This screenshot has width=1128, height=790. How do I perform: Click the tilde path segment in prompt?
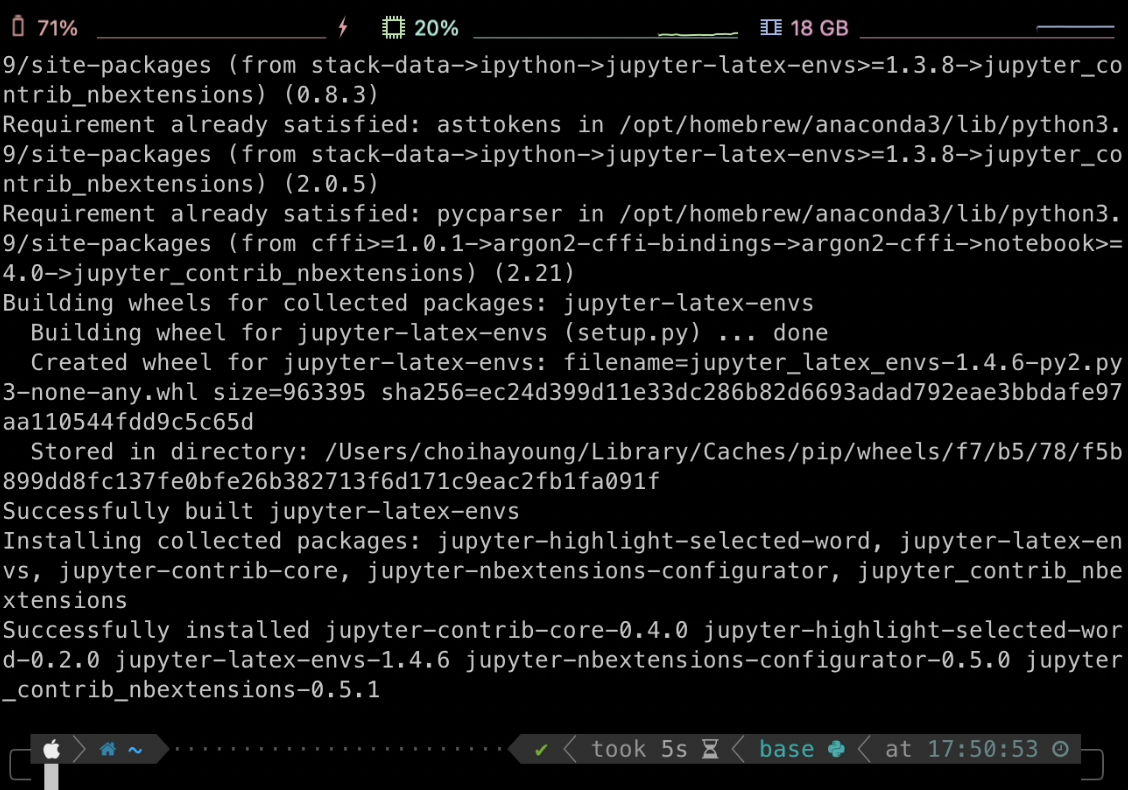tap(135, 750)
